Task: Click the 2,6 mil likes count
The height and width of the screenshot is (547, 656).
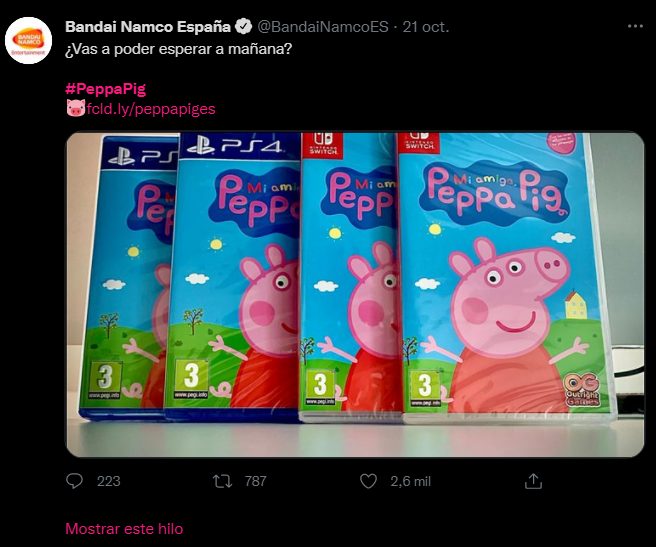Action: (410, 481)
